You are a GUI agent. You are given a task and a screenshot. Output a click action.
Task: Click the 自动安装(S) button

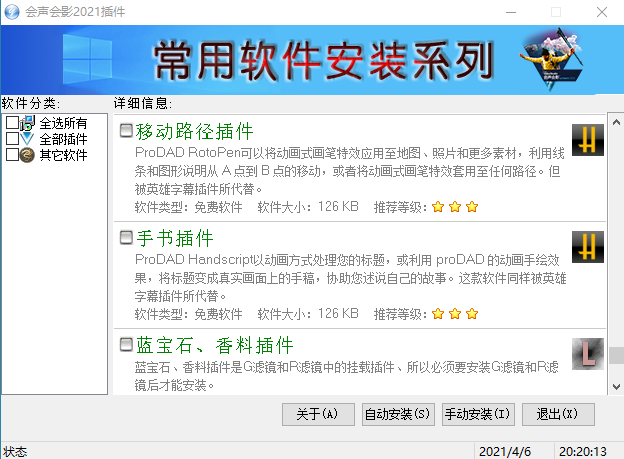click(x=398, y=414)
